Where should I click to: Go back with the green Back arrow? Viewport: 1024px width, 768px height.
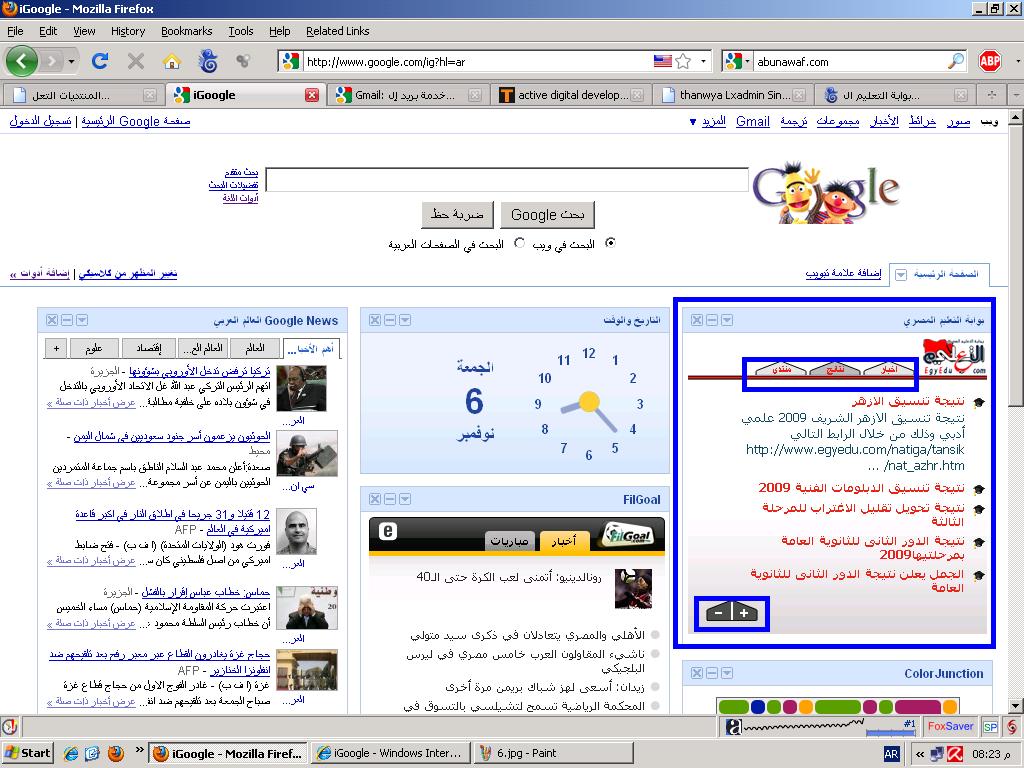pyautogui.click(x=22, y=61)
